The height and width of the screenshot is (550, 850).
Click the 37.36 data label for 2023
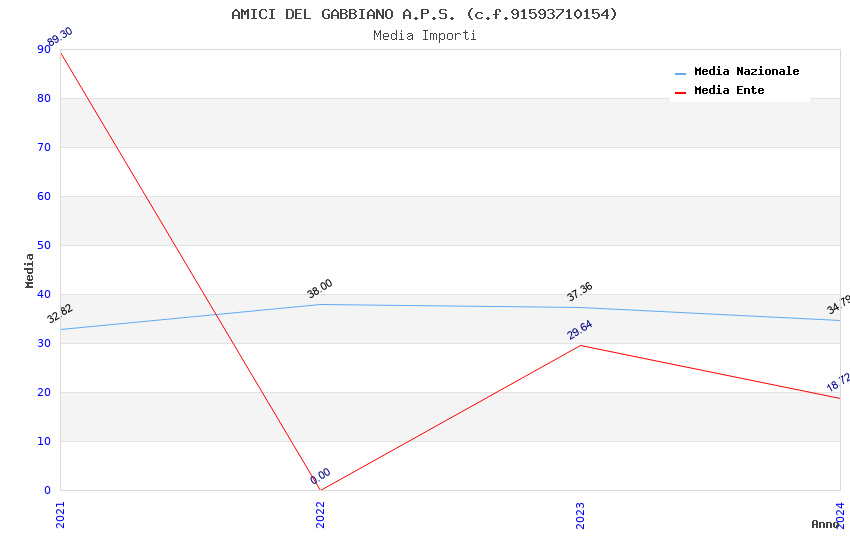[x=580, y=292]
